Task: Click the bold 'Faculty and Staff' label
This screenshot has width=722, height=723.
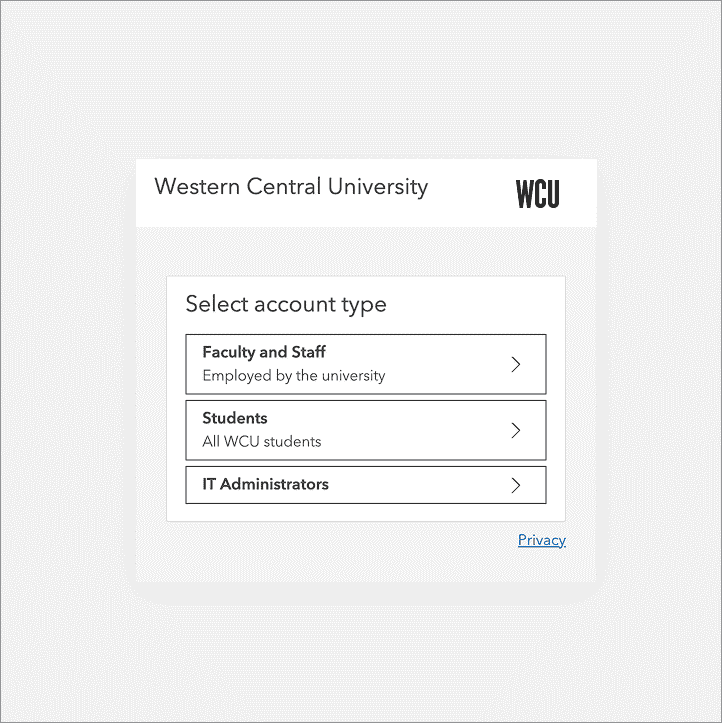Action: (x=264, y=352)
